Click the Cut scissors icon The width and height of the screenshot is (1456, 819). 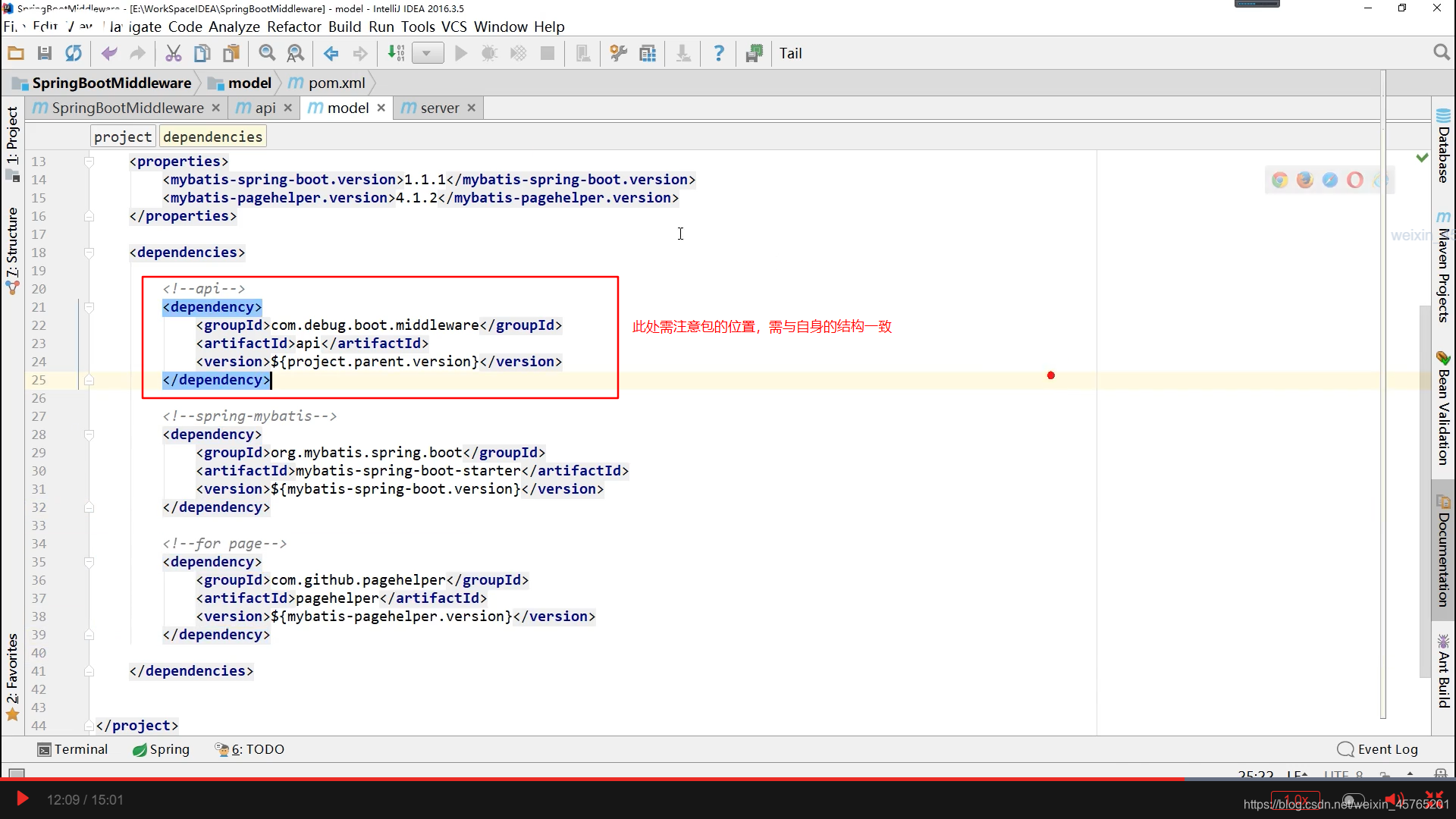click(174, 53)
